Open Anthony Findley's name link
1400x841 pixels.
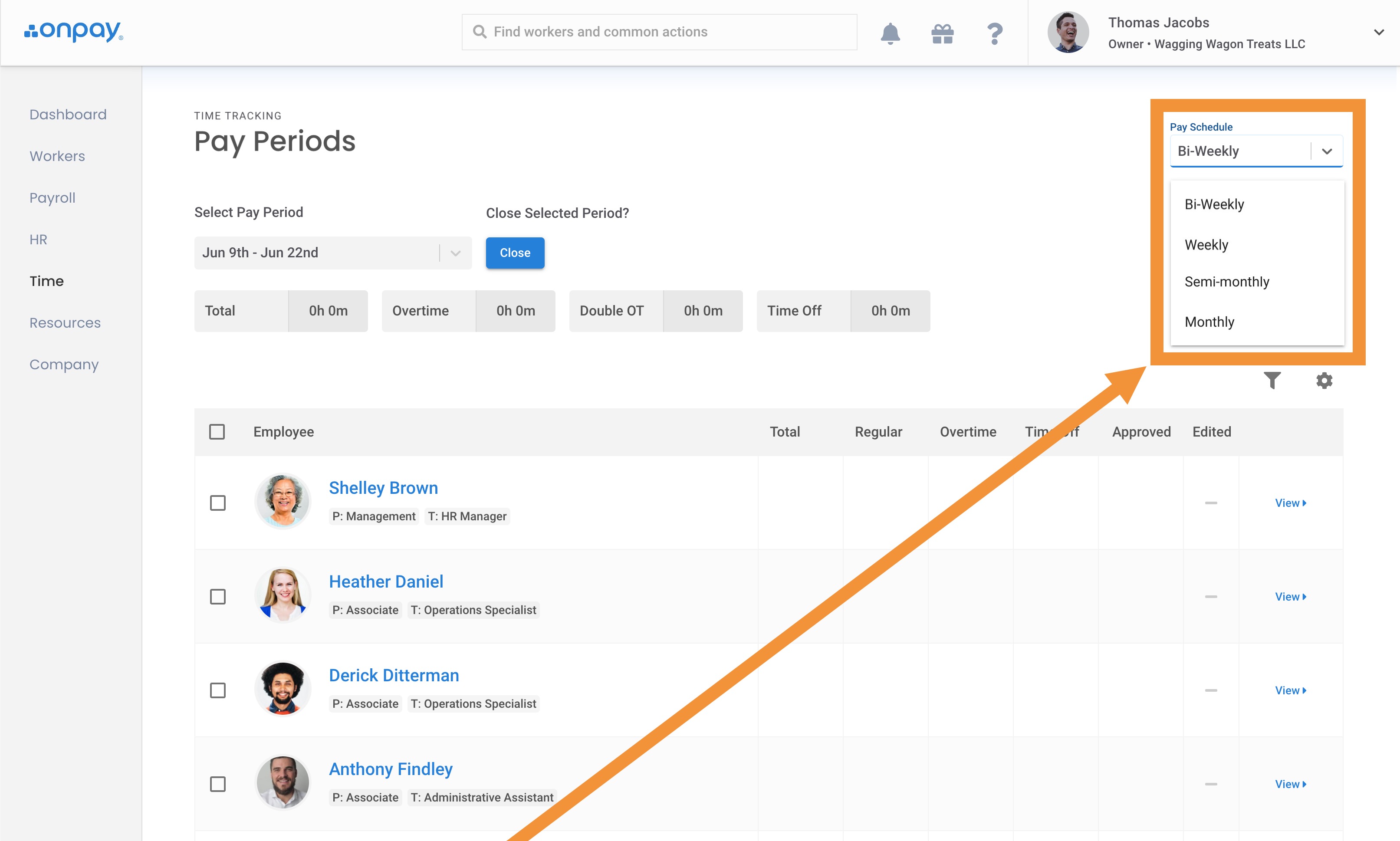(x=391, y=769)
